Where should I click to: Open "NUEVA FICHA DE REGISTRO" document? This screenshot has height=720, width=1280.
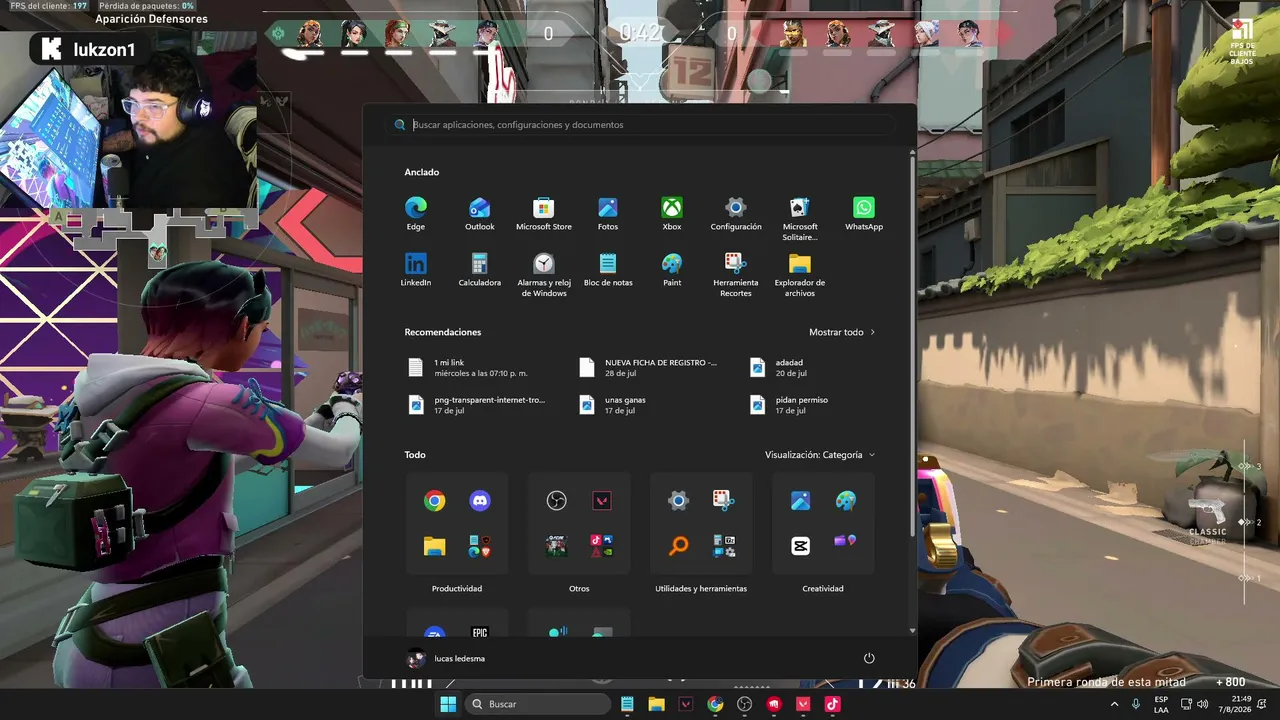(x=650, y=367)
